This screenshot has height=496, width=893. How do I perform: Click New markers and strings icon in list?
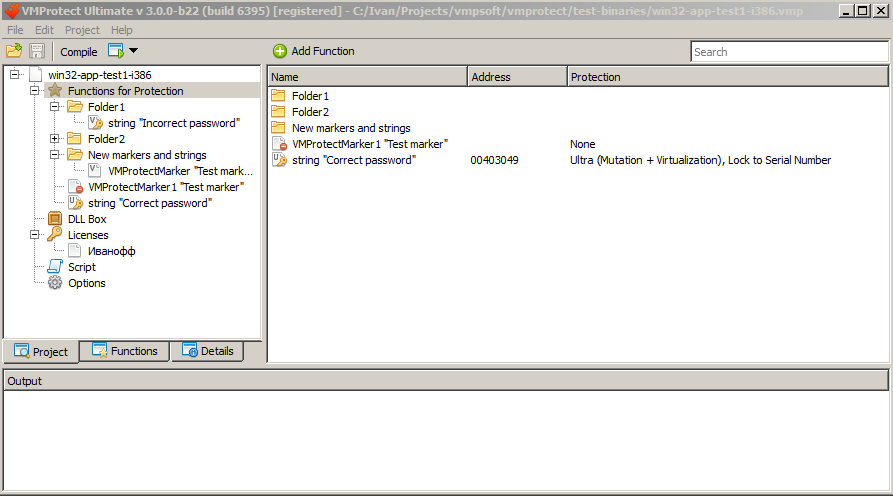click(278, 128)
